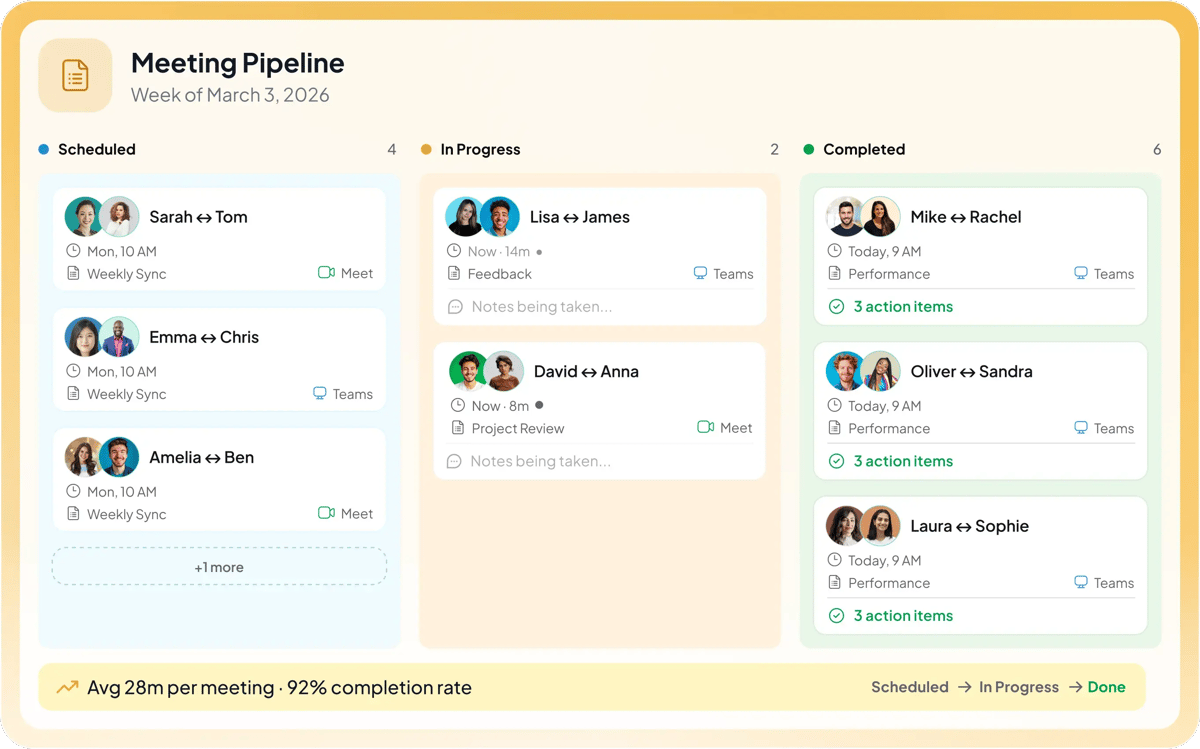Expand the +1 more scheduled meetings
This screenshot has width=1200, height=749.
point(219,567)
